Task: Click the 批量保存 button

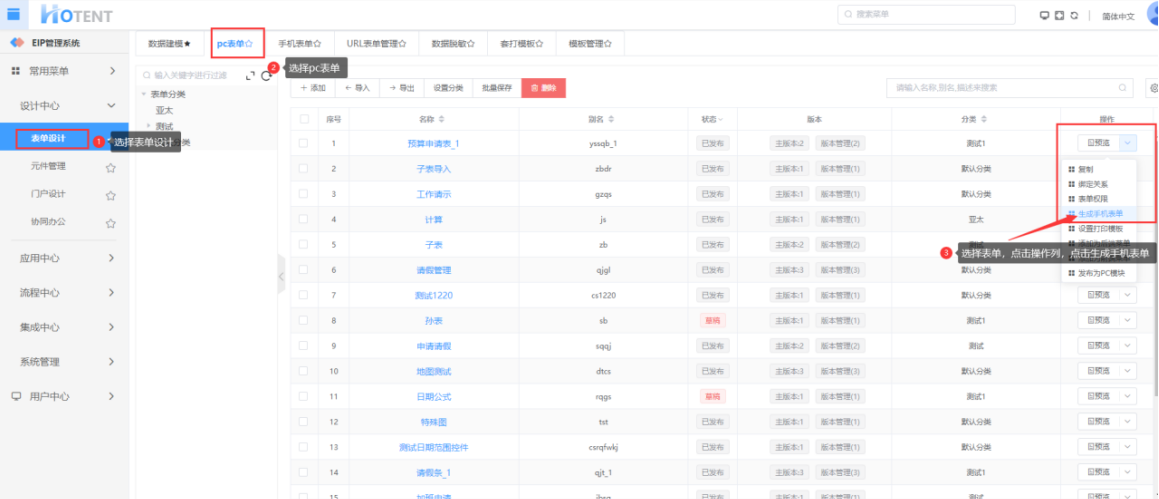Action: tap(497, 88)
